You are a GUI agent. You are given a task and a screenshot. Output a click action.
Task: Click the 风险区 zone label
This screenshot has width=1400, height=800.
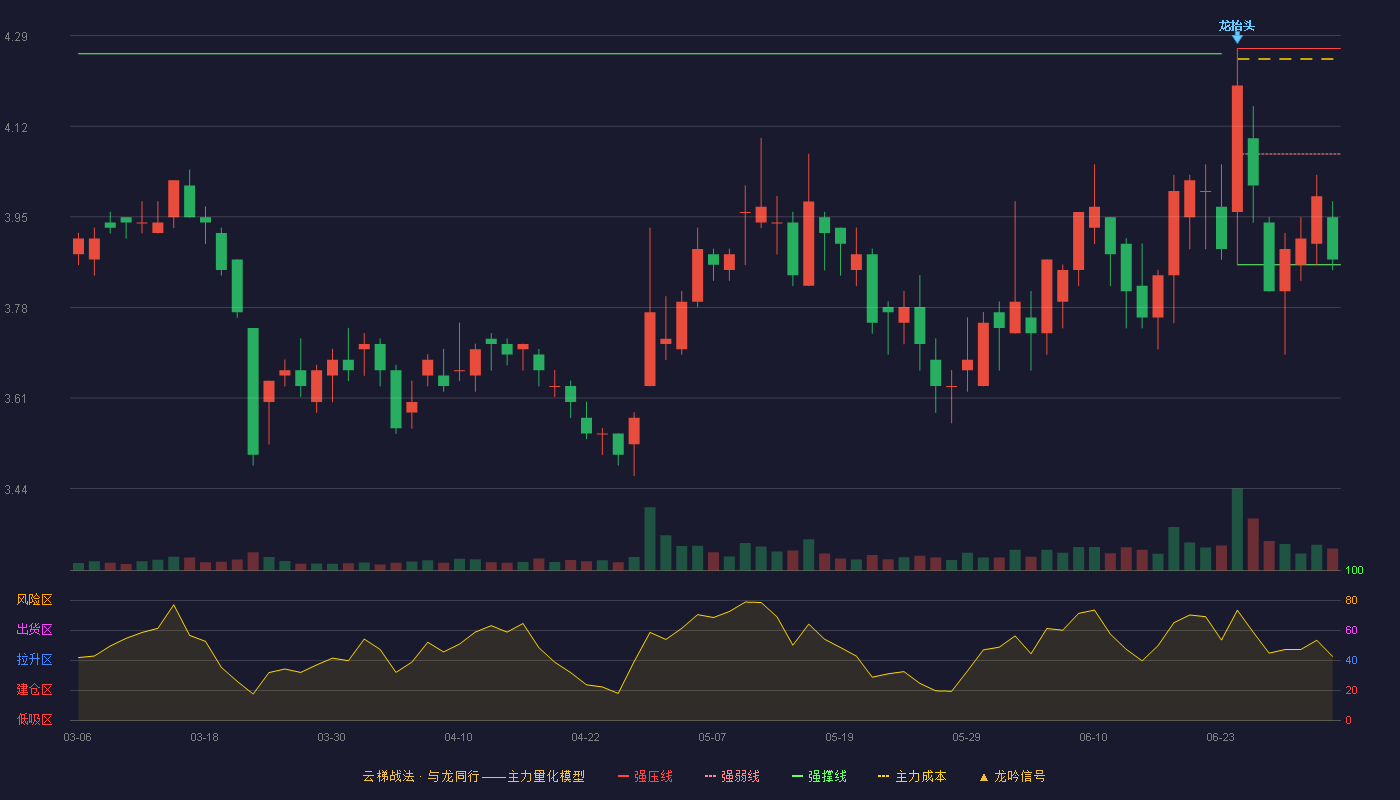(34, 600)
